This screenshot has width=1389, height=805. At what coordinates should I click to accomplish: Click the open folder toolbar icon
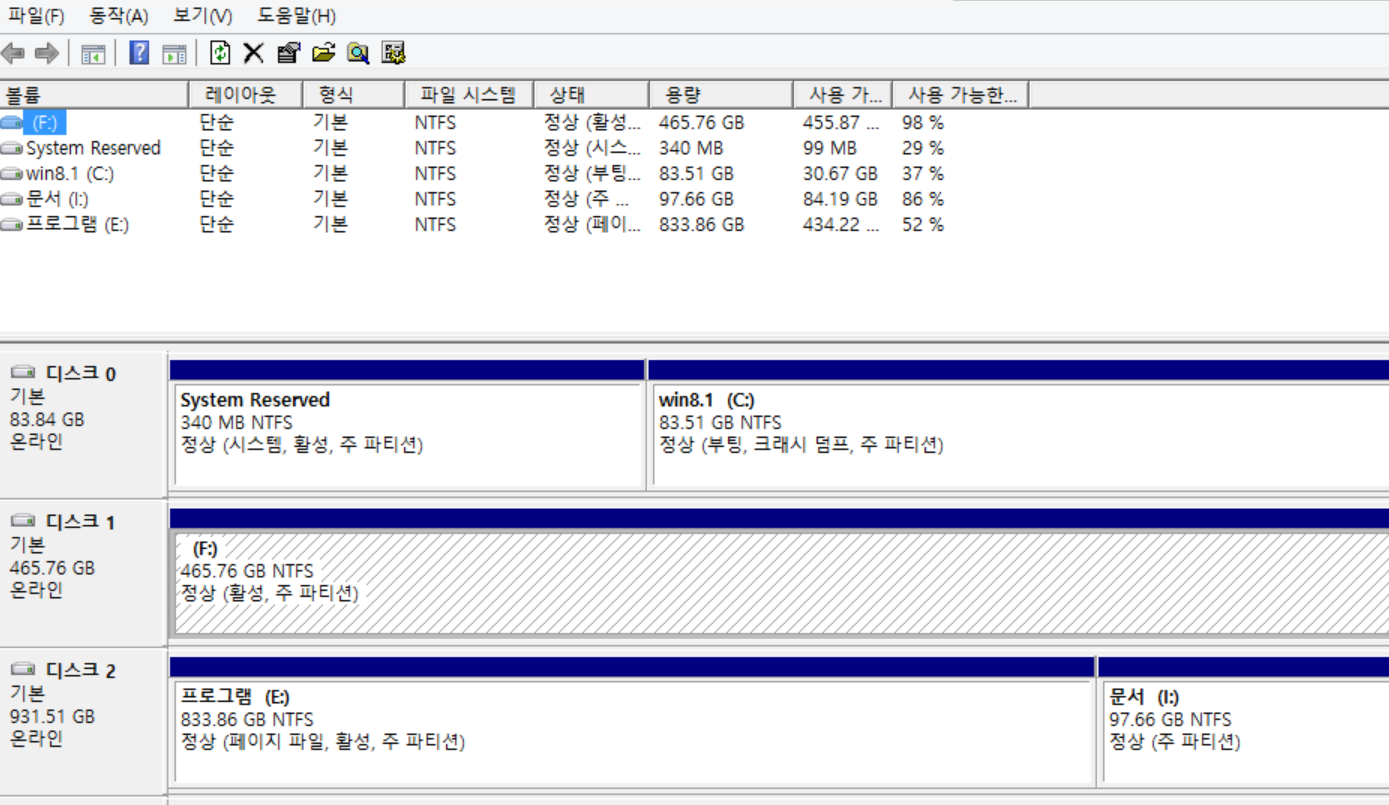pos(323,53)
